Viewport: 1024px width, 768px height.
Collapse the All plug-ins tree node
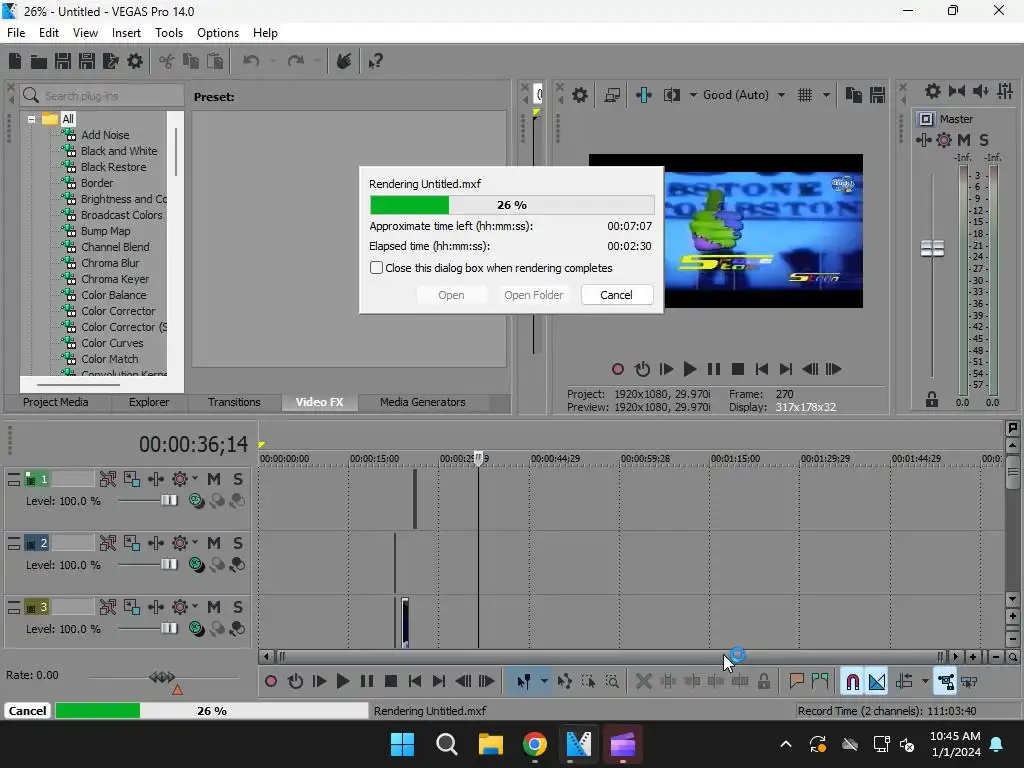click(x=31, y=120)
